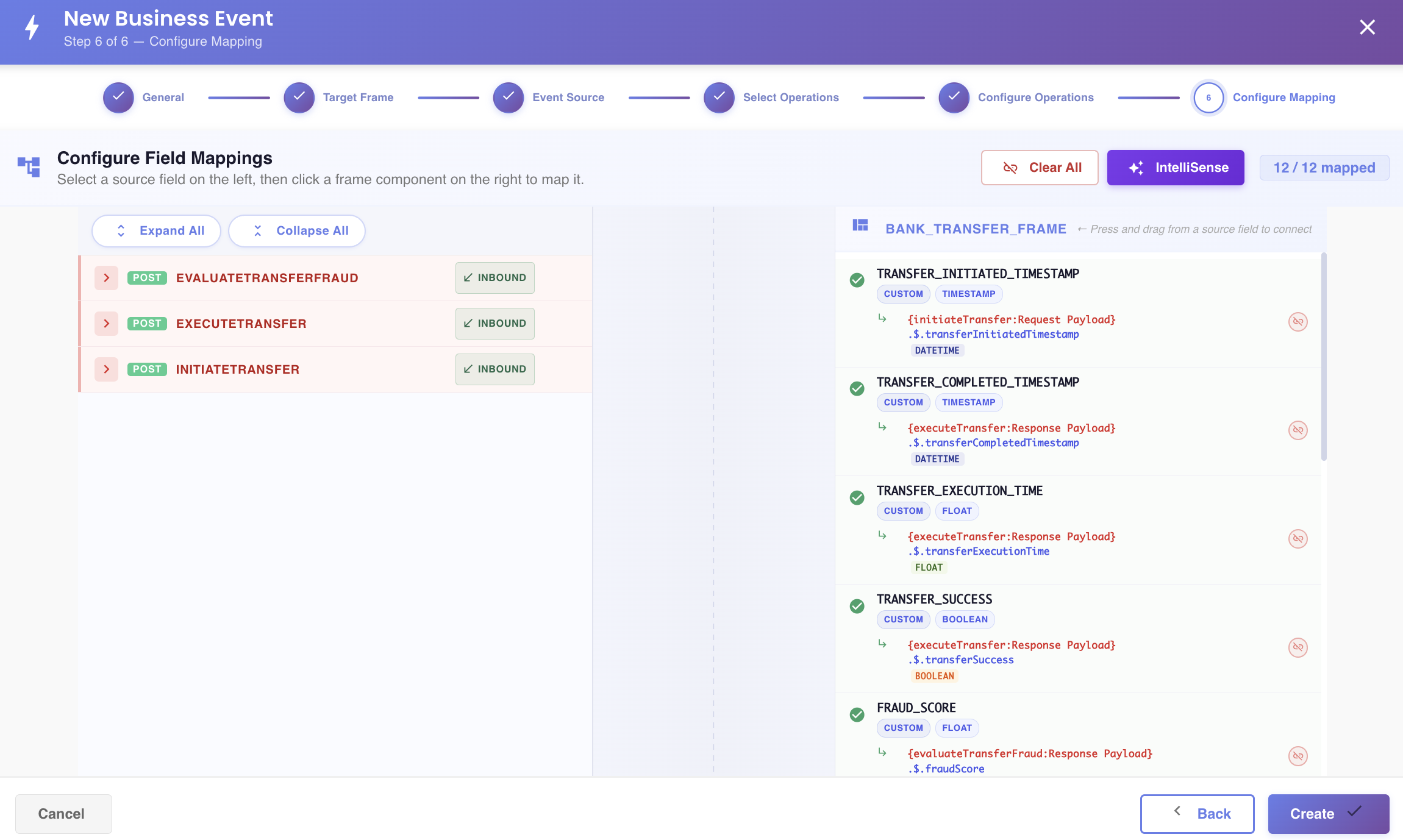Click the lightning bolt header icon
This screenshot has height=840, width=1403.
(x=32, y=27)
